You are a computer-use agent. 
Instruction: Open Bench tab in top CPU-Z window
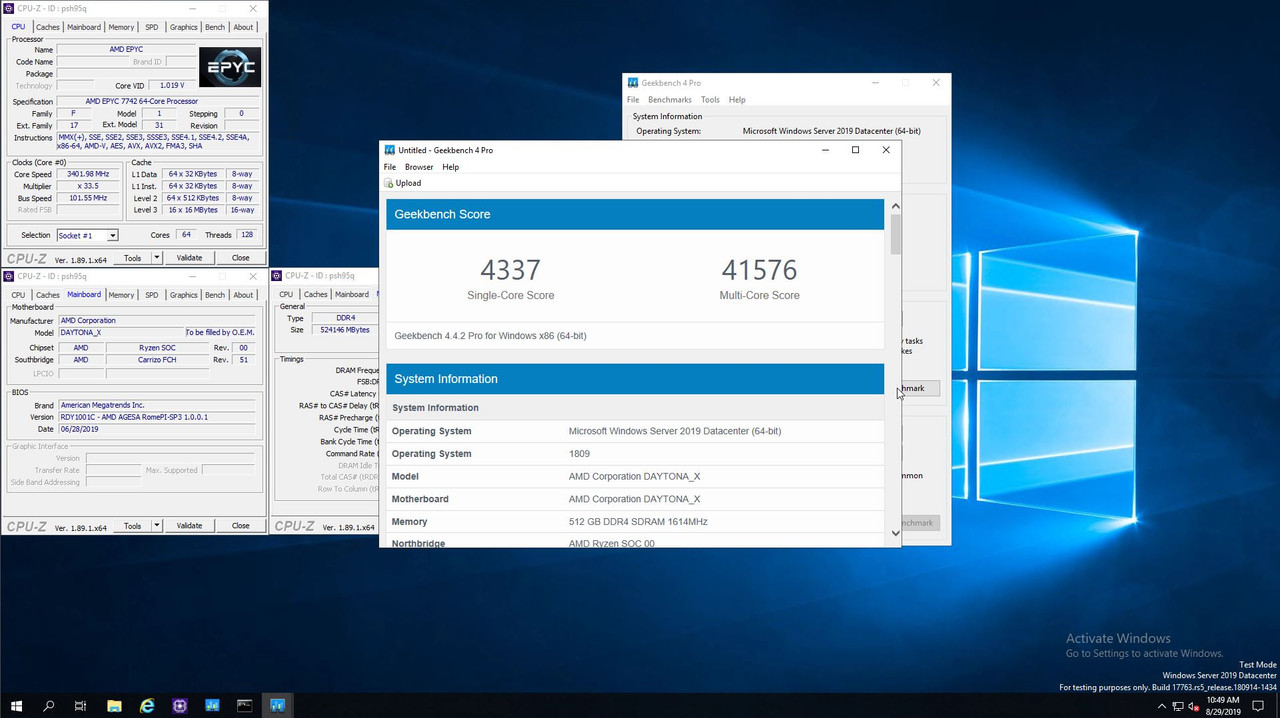coord(215,27)
